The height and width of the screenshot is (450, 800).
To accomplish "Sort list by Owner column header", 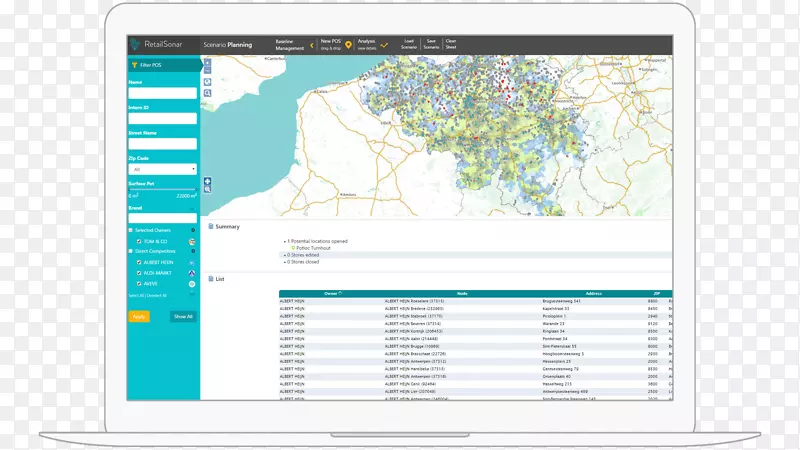I will [331, 293].
